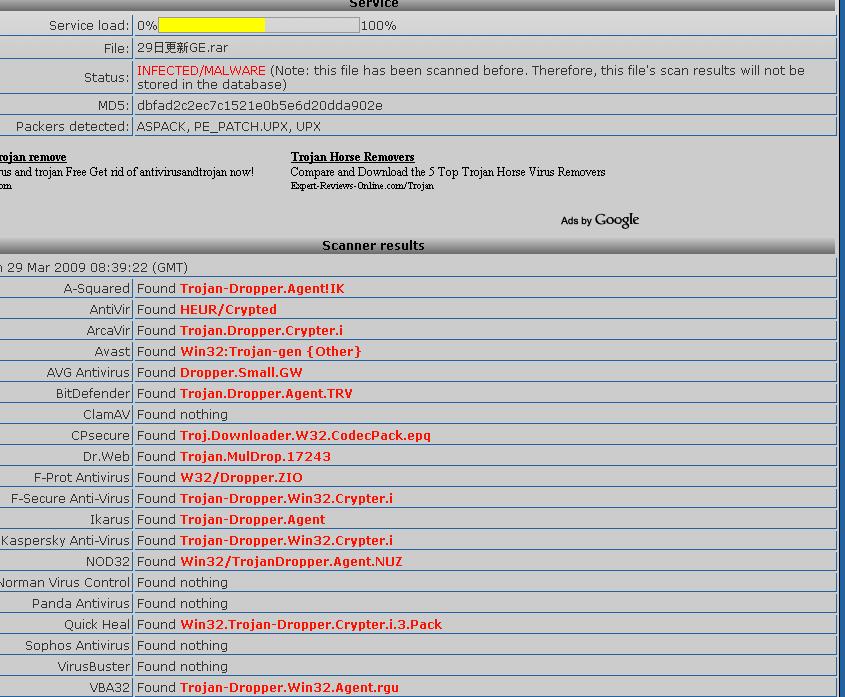Click ClamAV 'Found nothing' result
The width and height of the screenshot is (845, 697).
[182, 415]
